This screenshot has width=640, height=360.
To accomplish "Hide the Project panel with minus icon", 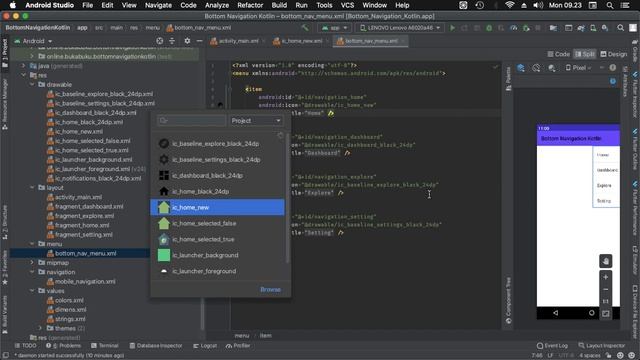I will [199, 41].
